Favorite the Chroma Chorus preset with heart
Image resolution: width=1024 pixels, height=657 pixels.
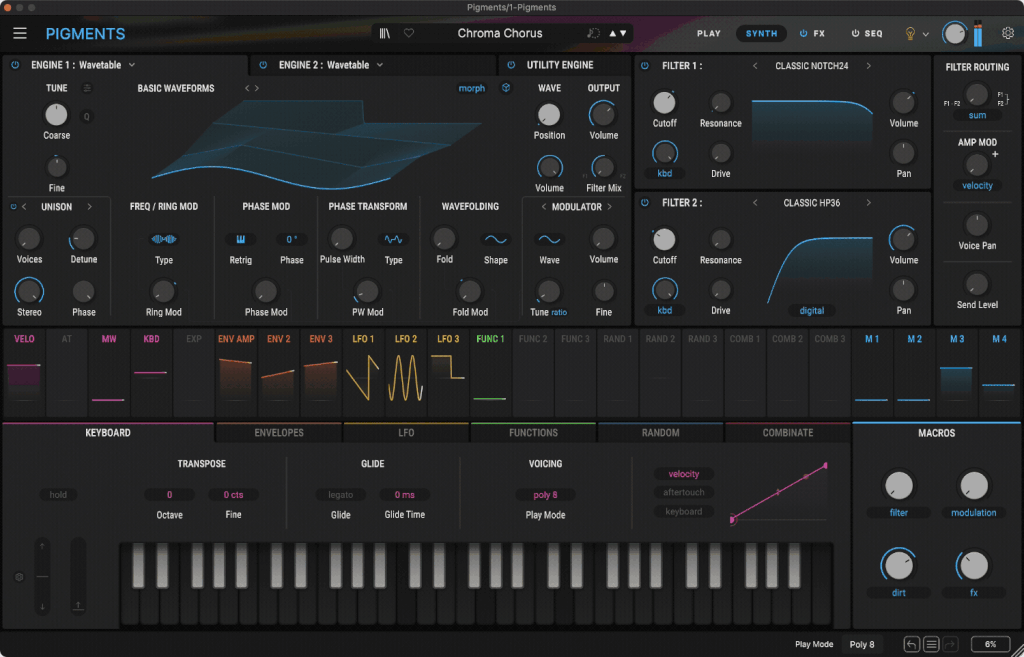409,33
